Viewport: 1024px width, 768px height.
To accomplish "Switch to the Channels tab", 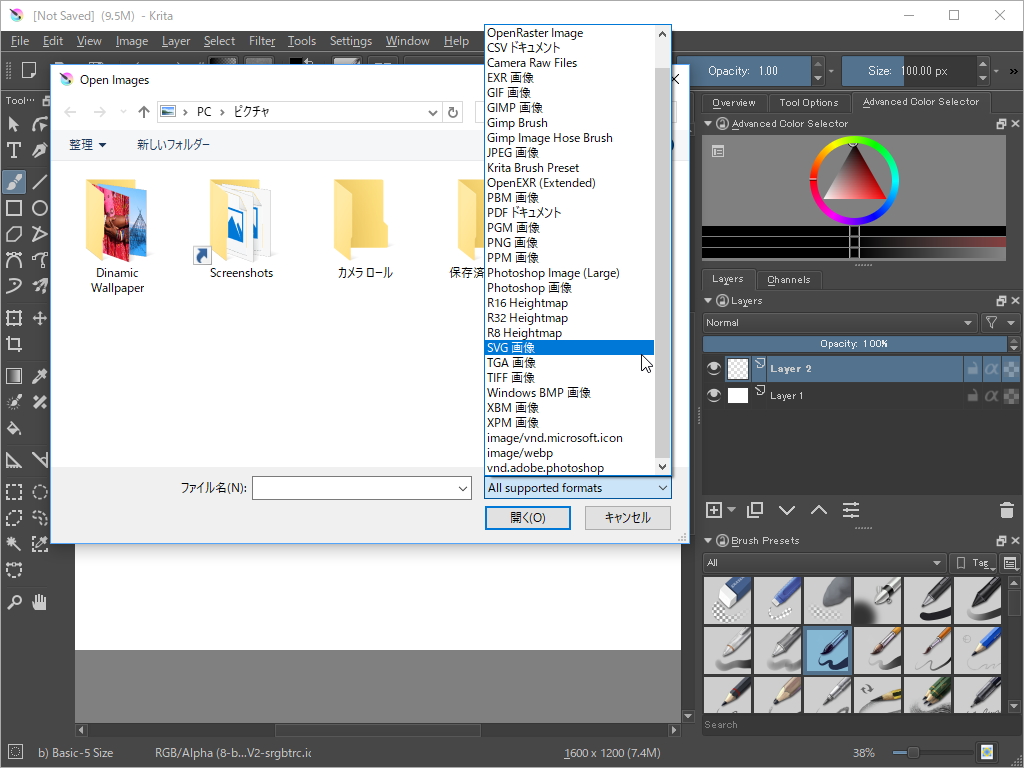I will (789, 280).
